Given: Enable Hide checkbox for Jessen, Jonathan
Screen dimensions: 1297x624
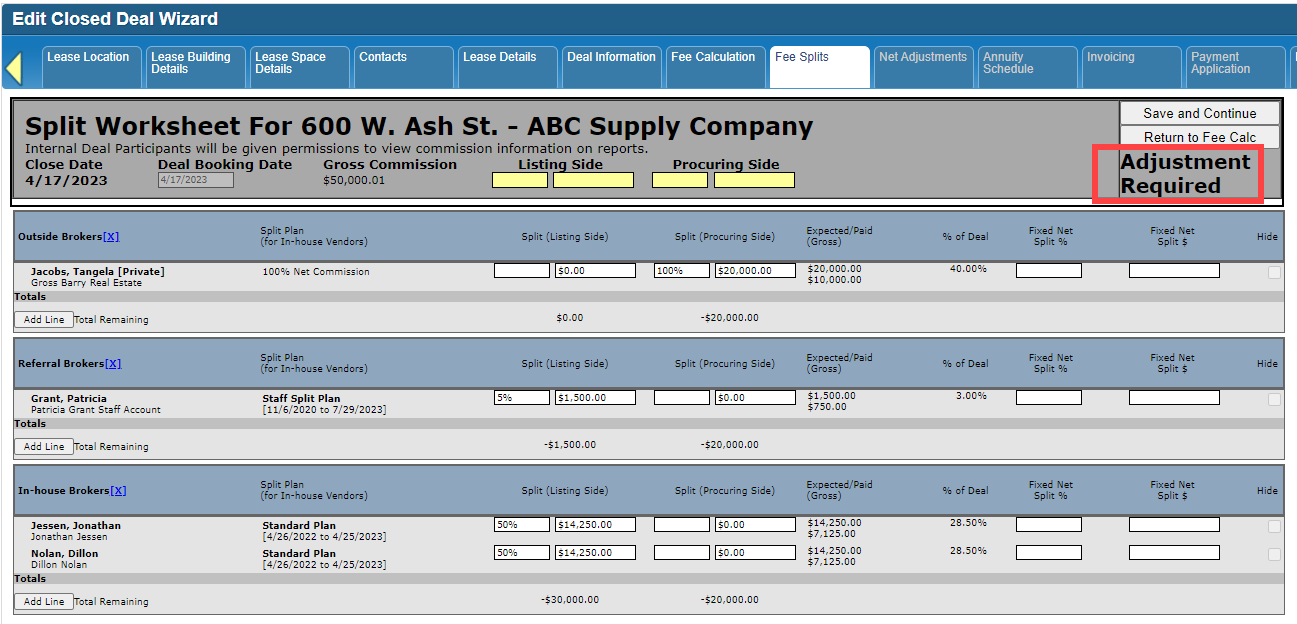Looking at the screenshot, I should click(x=1274, y=526).
